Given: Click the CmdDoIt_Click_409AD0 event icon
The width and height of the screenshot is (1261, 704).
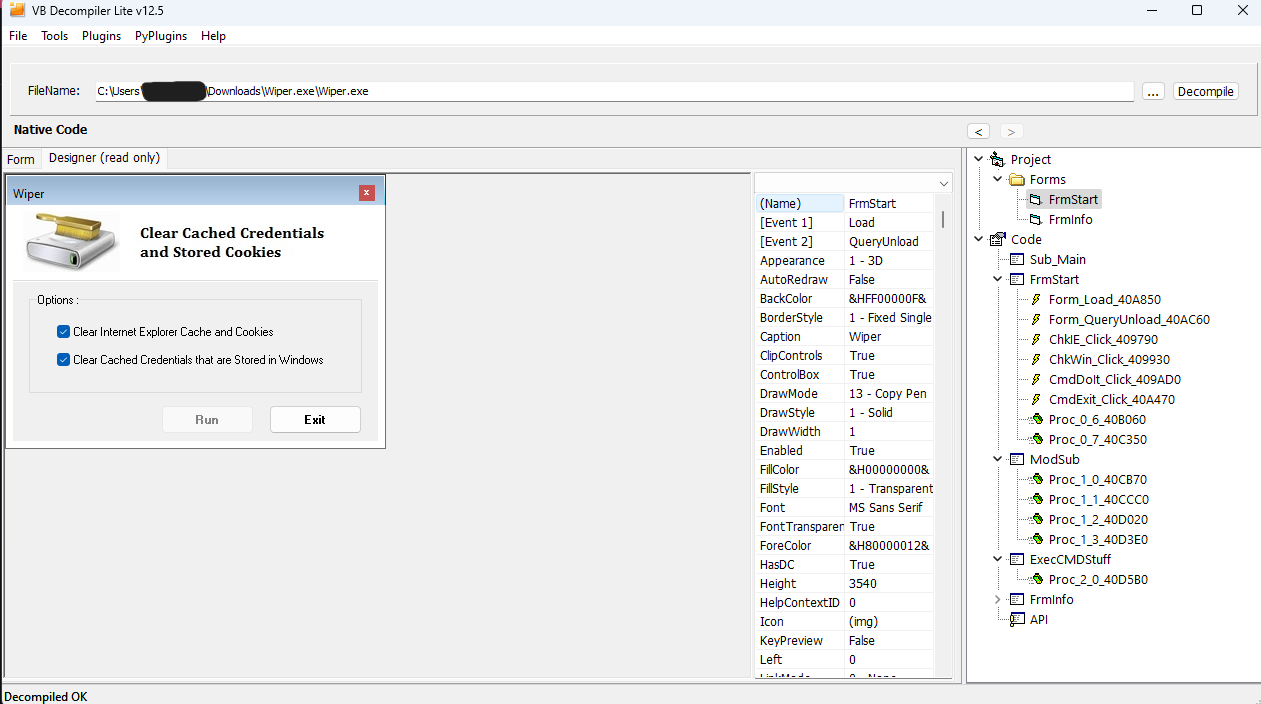Looking at the screenshot, I should pos(1036,380).
